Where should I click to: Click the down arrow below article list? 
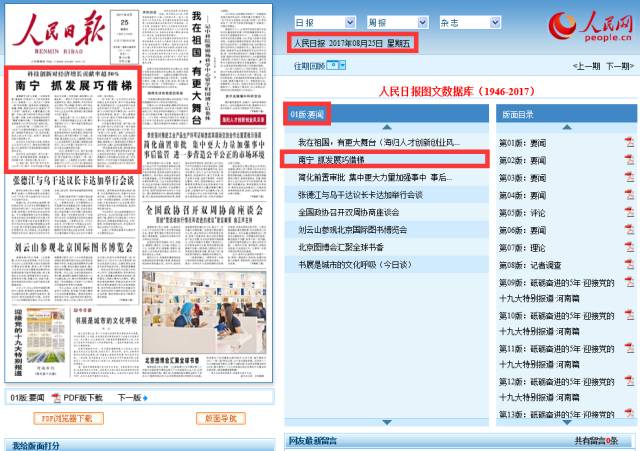tap(387, 422)
